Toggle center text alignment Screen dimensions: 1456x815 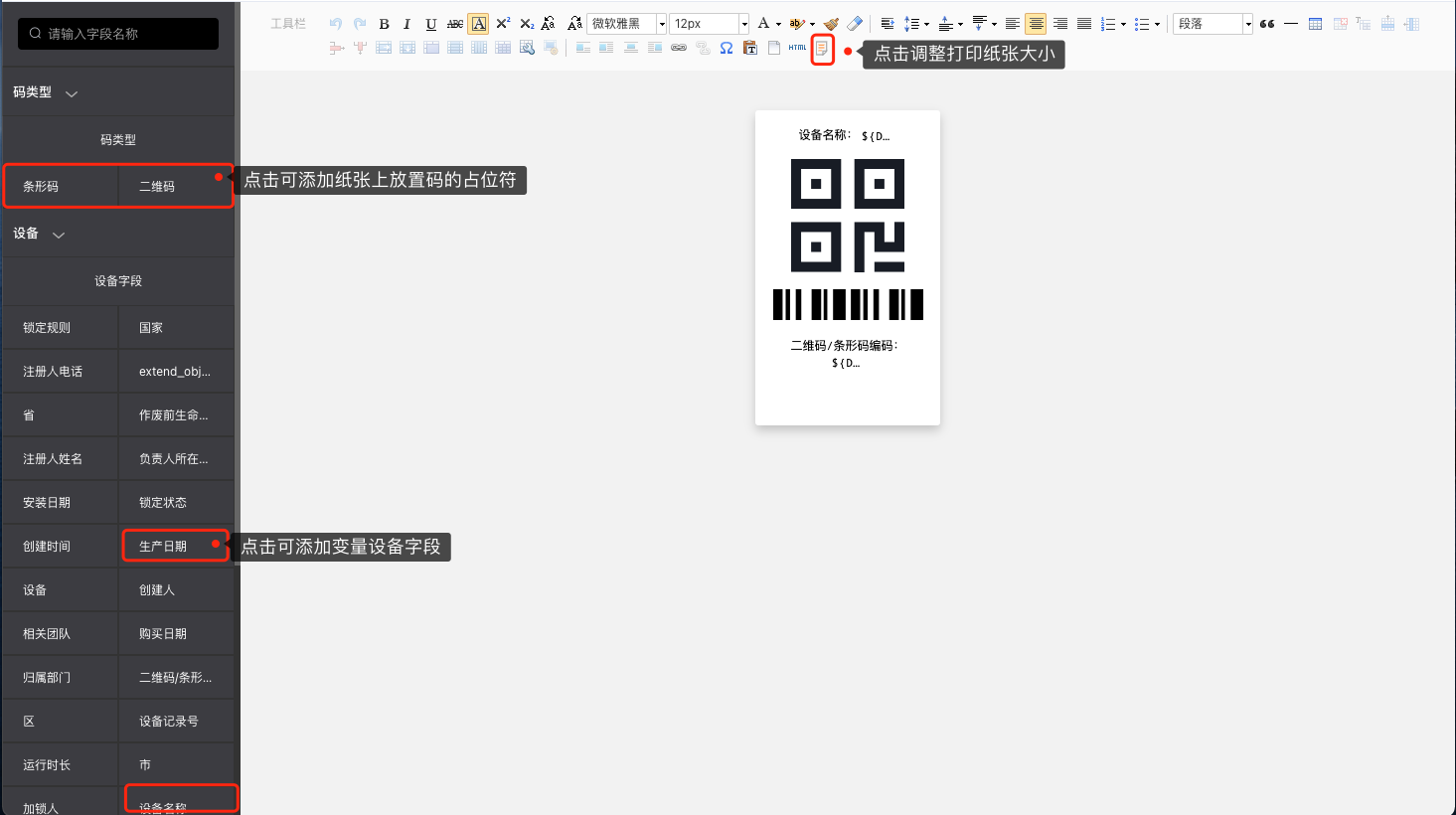pos(1037,24)
